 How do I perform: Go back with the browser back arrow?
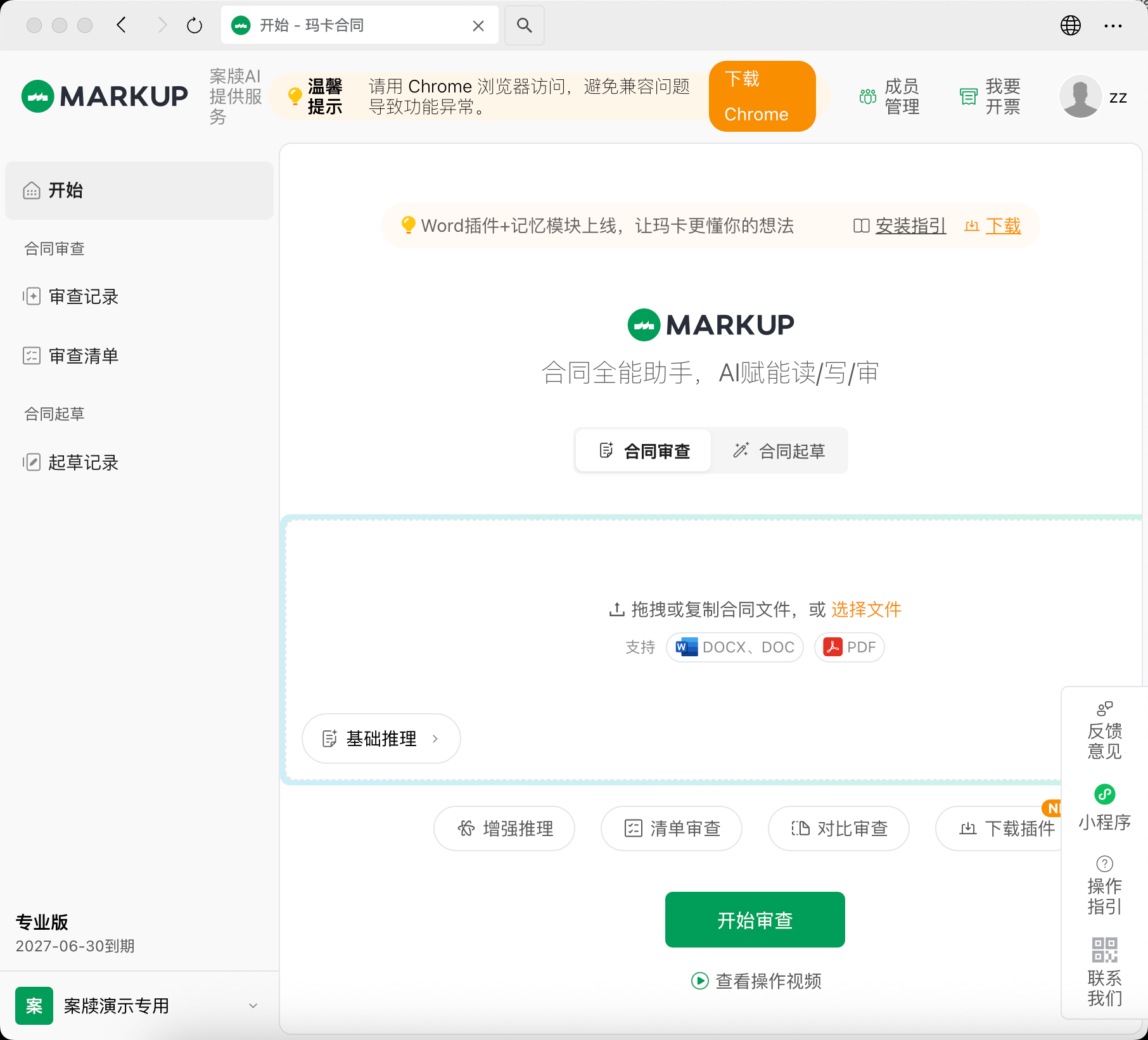(122, 25)
